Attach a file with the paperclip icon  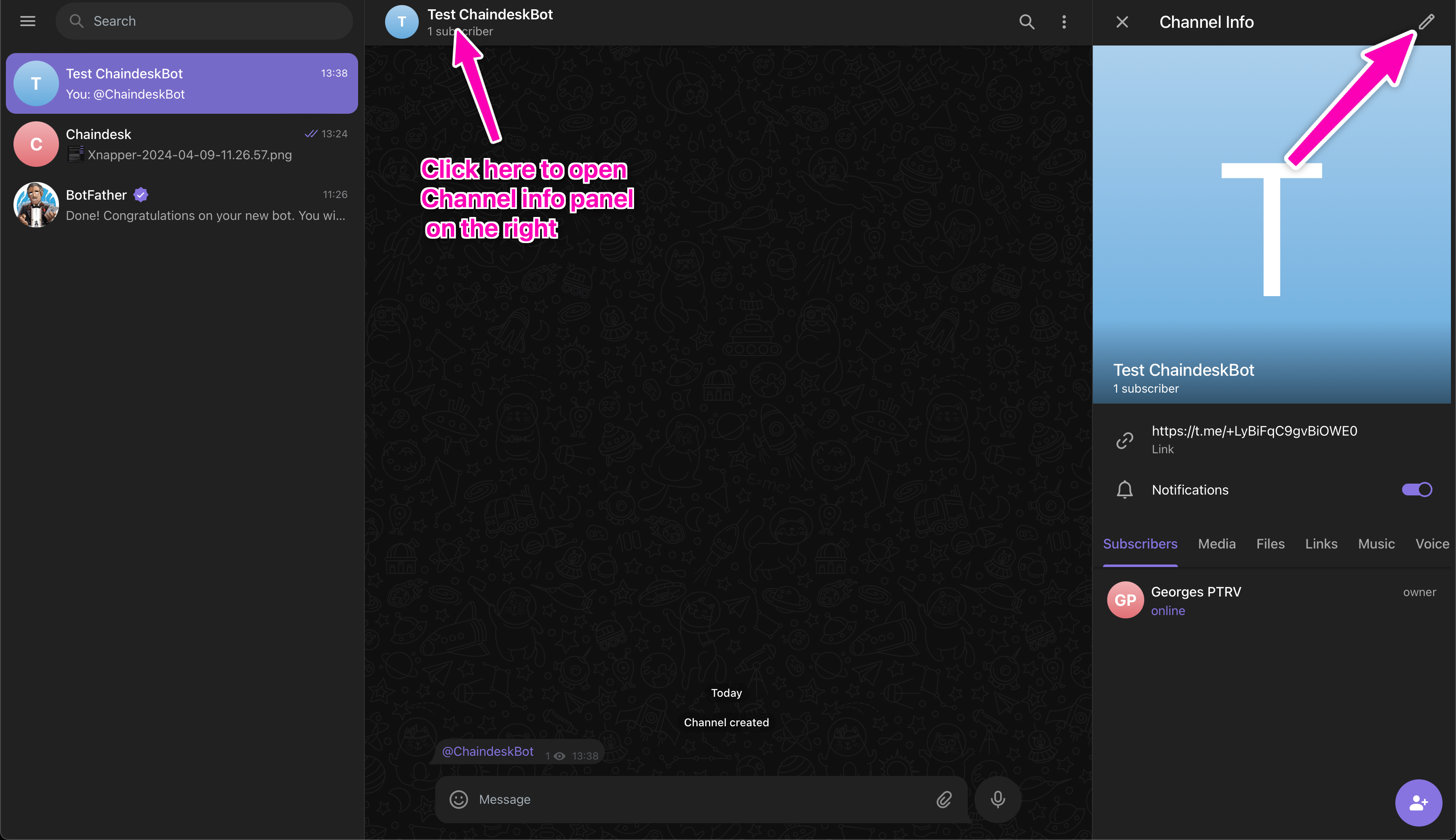(944, 799)
